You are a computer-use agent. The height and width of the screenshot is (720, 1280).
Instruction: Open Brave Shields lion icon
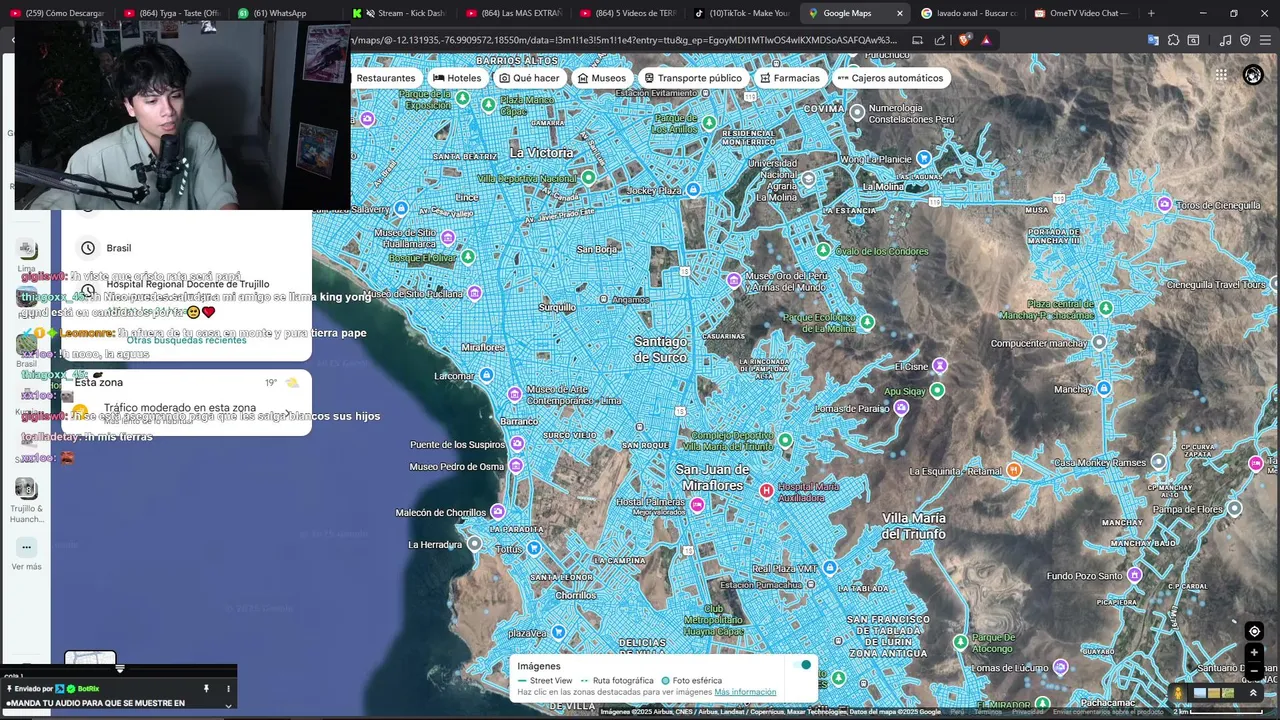964,40
